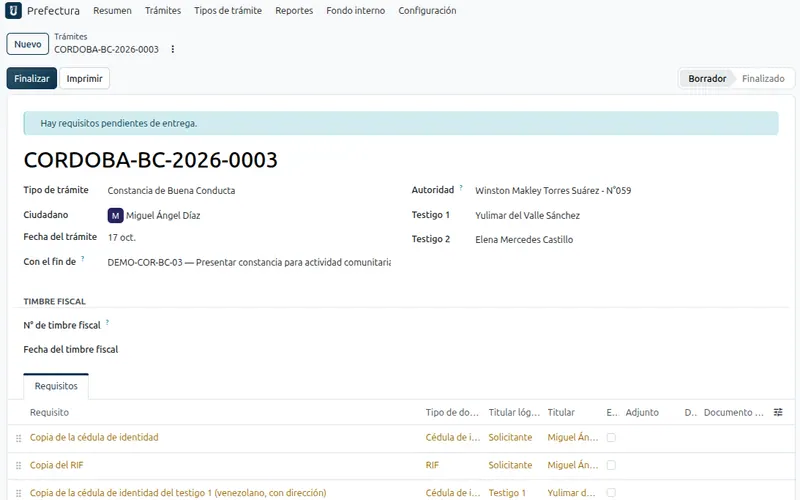800x500 pixels.
Task: Tick the delivered checkbox for the testigo 1 cédula row
Action: 611,492
